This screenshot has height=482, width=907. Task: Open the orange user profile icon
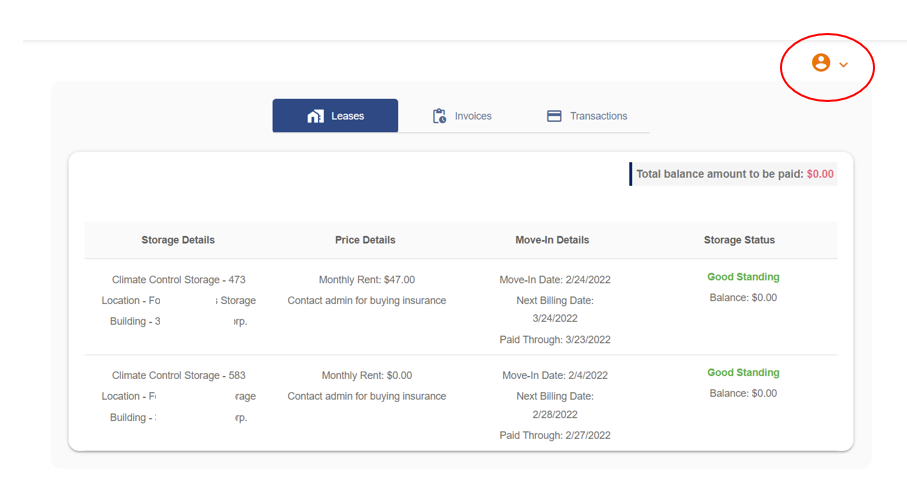tap(820, 62)
